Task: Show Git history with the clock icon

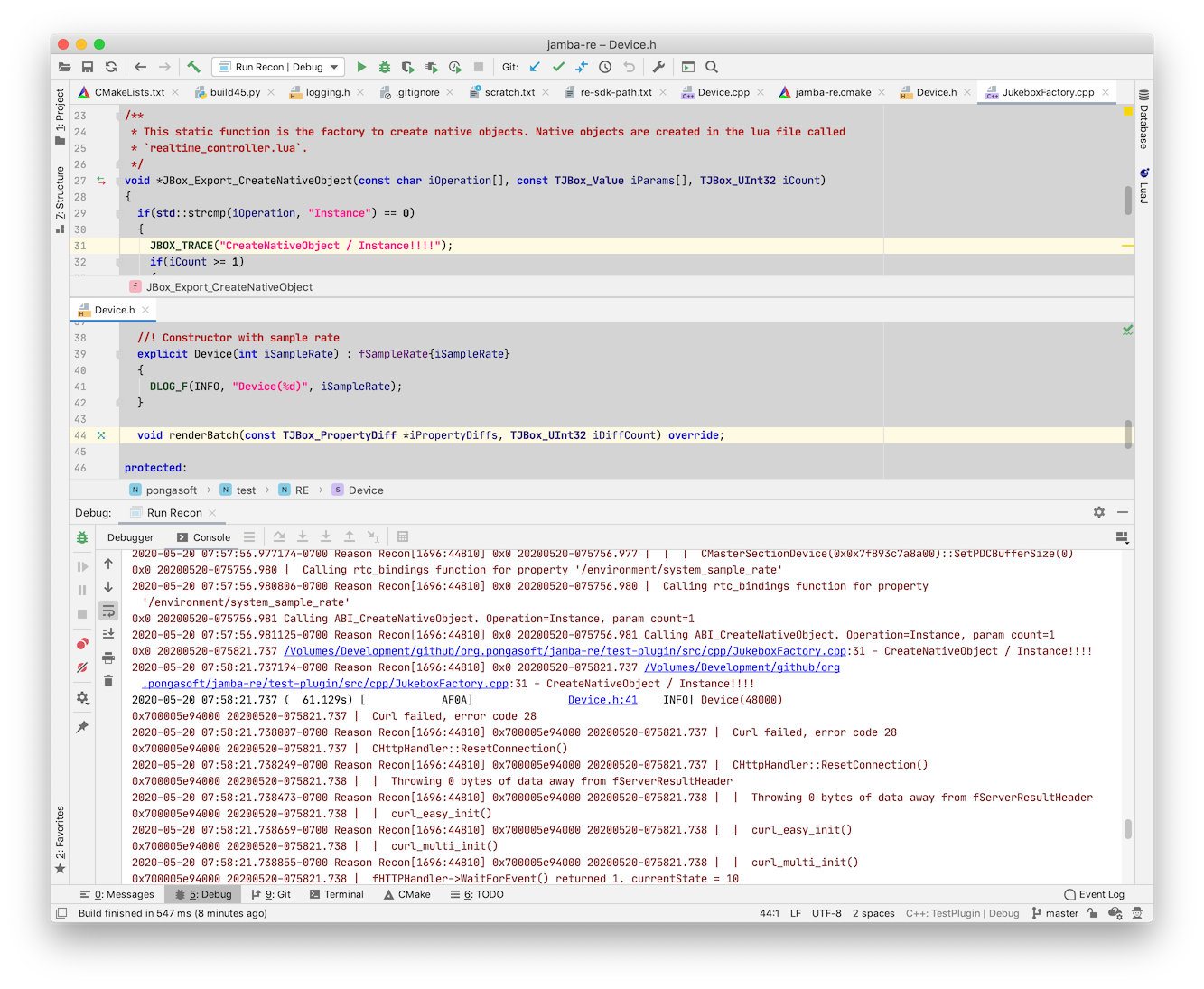Action: [605, 67]
